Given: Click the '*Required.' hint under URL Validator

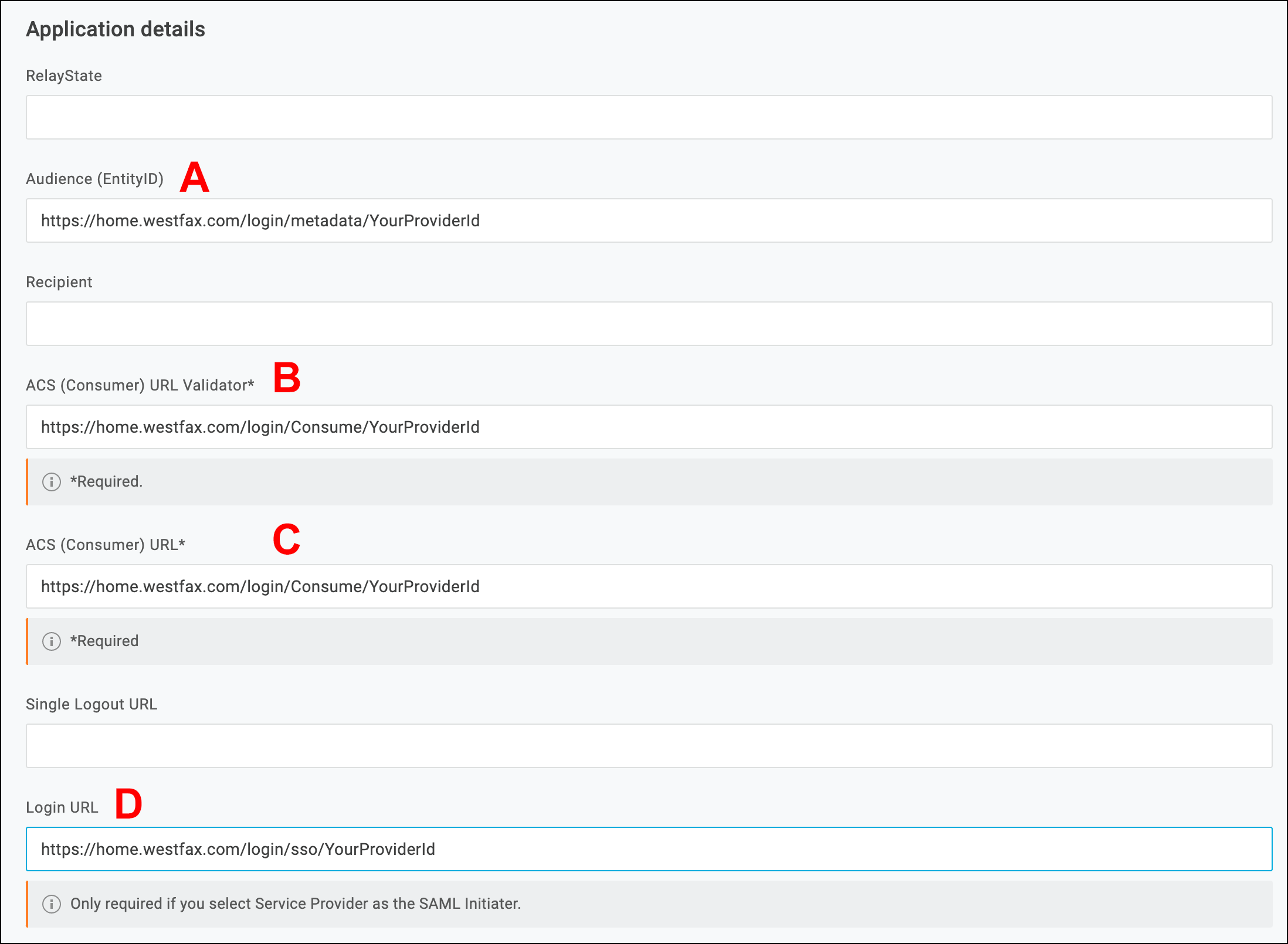Looking at the screenshot, I should tap(106, 481).
